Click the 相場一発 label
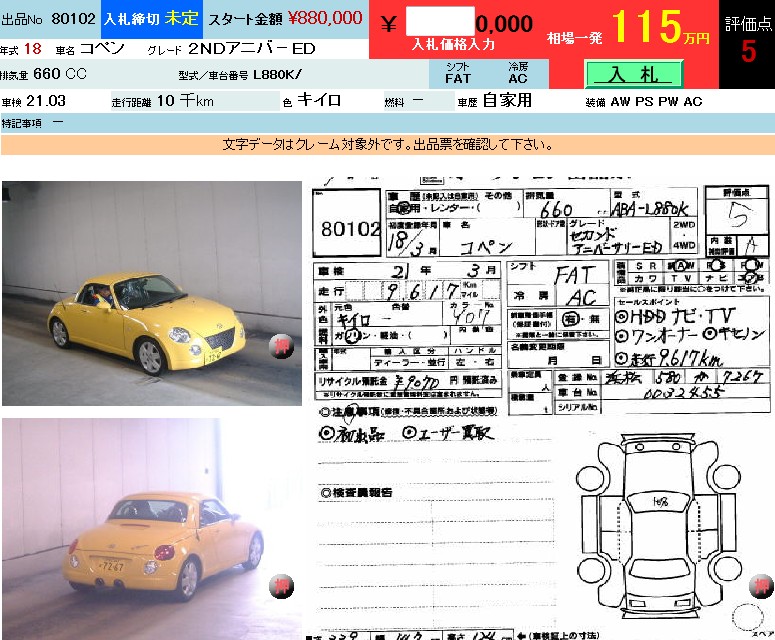 point(574,38)
